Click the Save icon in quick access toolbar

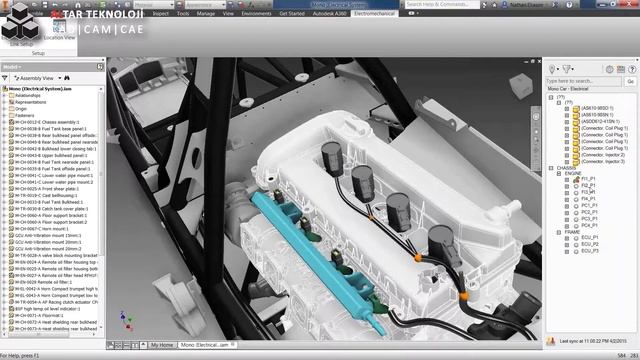[x=44, y=4]
